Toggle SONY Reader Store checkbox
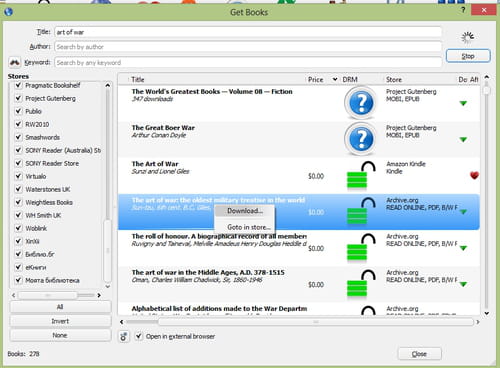Image resolution: width=500 pixels, height=368 pixels. coord(18,163)
